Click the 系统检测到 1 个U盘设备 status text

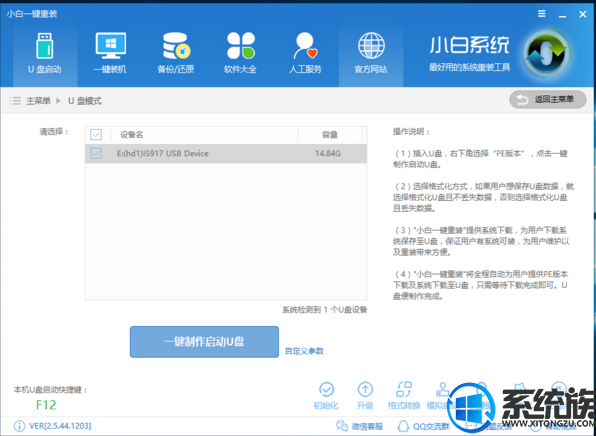[324, 310]
